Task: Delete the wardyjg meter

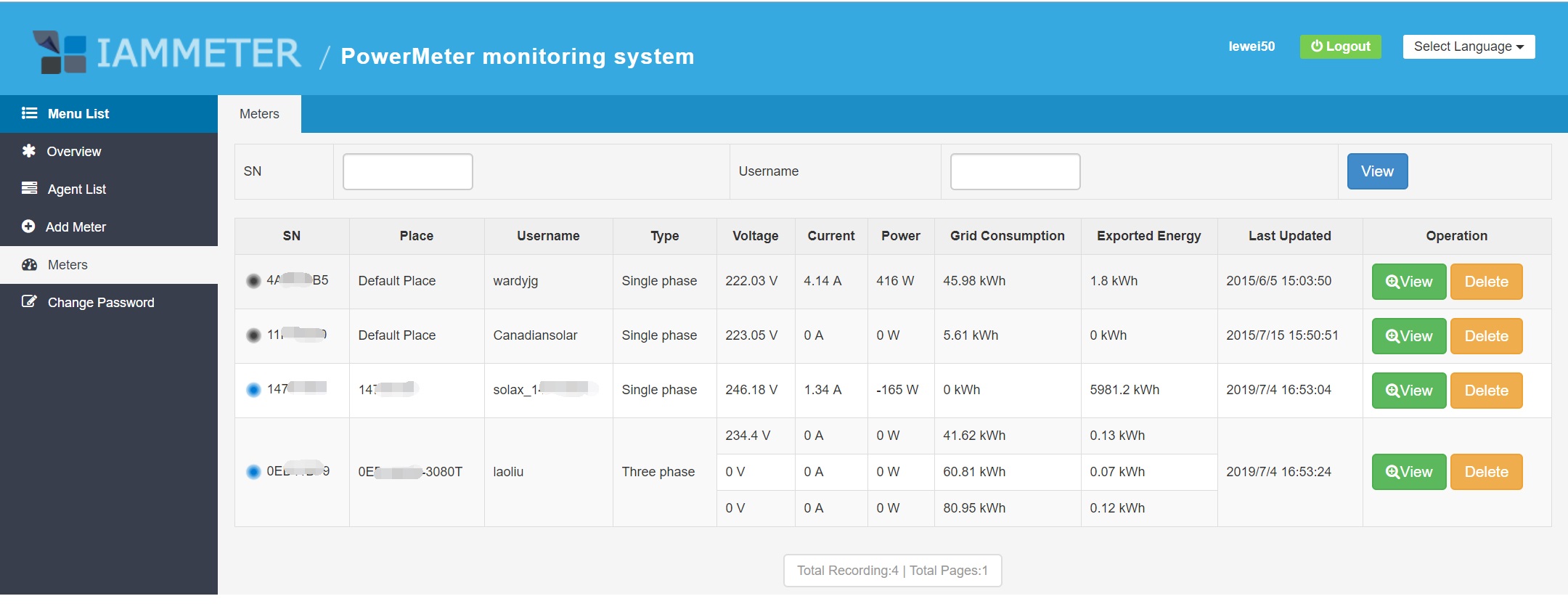Action: pos(1485,282)
